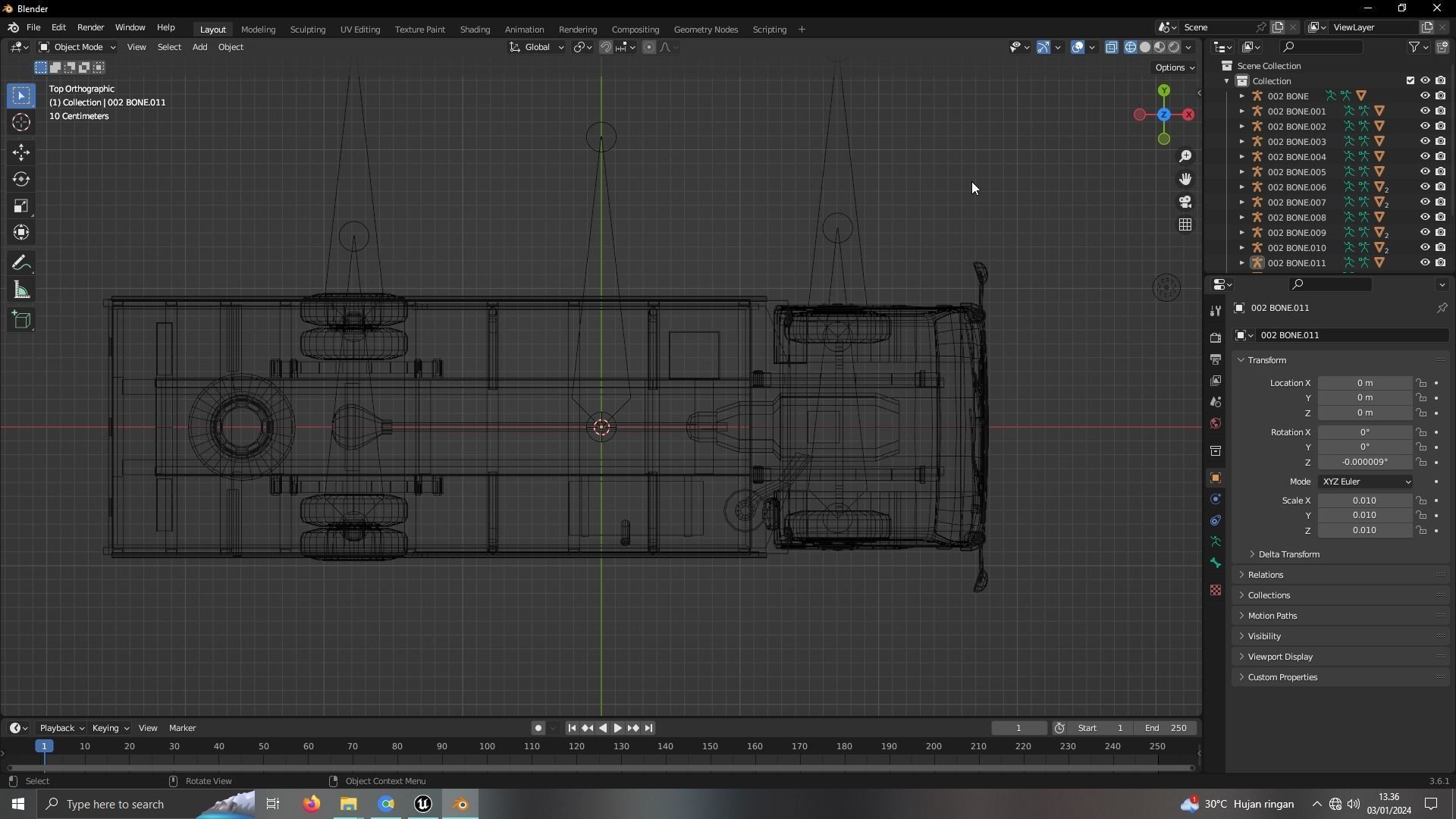Toggle X-ray display
This screenshot has height=819, width=1456.
[x=1111, y=47]
